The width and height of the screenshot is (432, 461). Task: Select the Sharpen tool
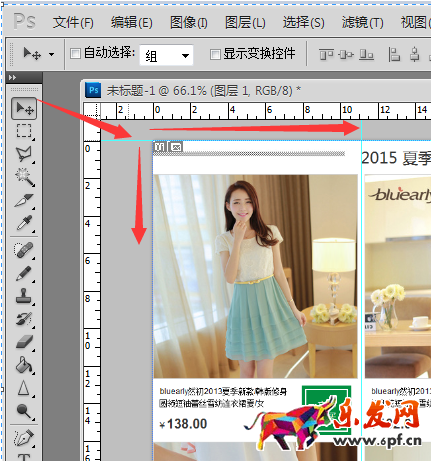(x=24, y=388)
